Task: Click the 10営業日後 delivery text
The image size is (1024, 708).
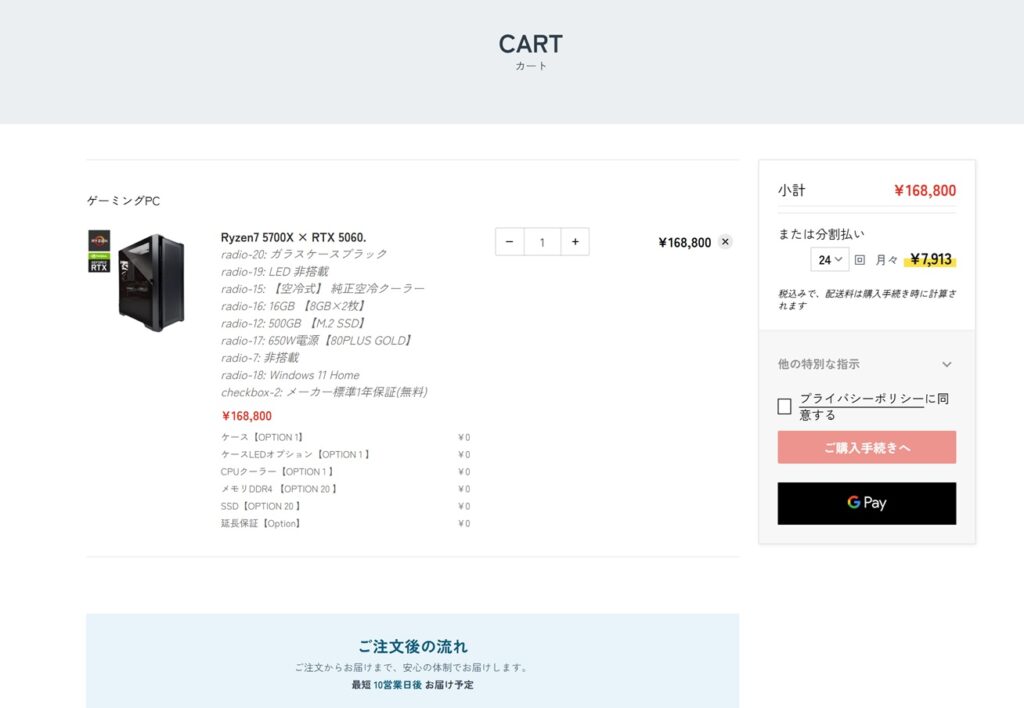Action: [397, 684]
